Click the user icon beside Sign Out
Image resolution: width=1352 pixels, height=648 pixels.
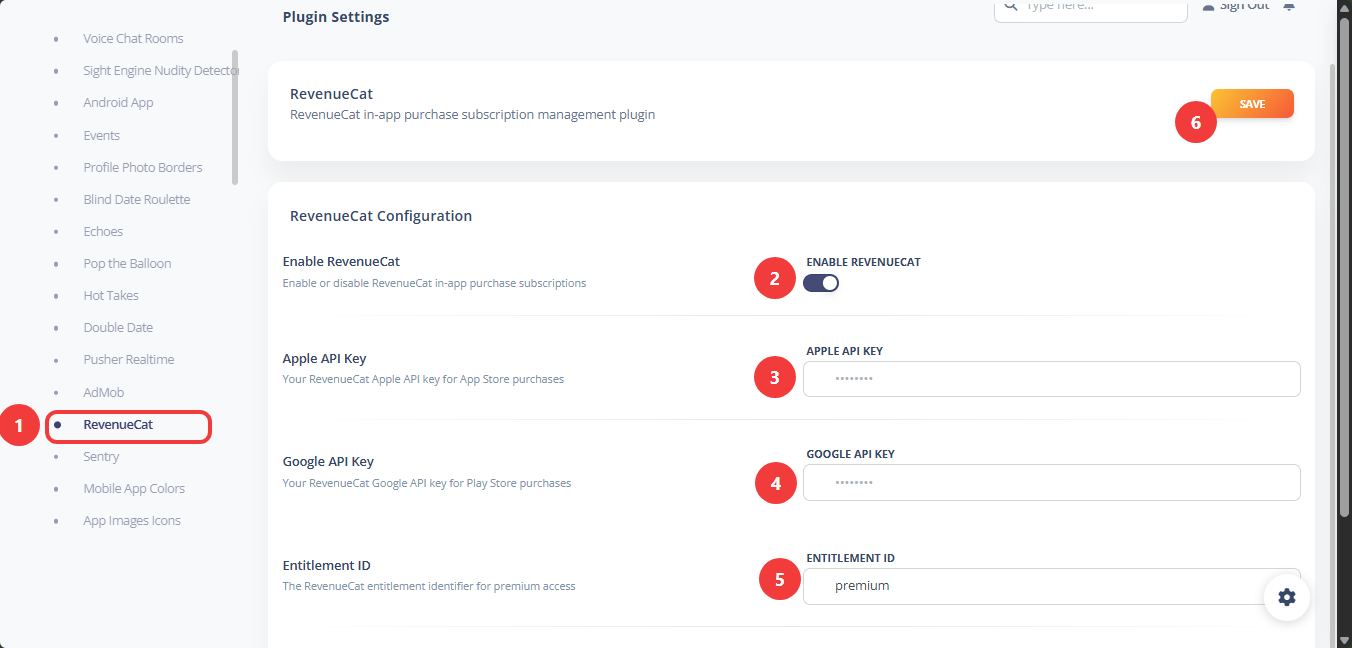pyautogui.click(x=1208, y=6)
